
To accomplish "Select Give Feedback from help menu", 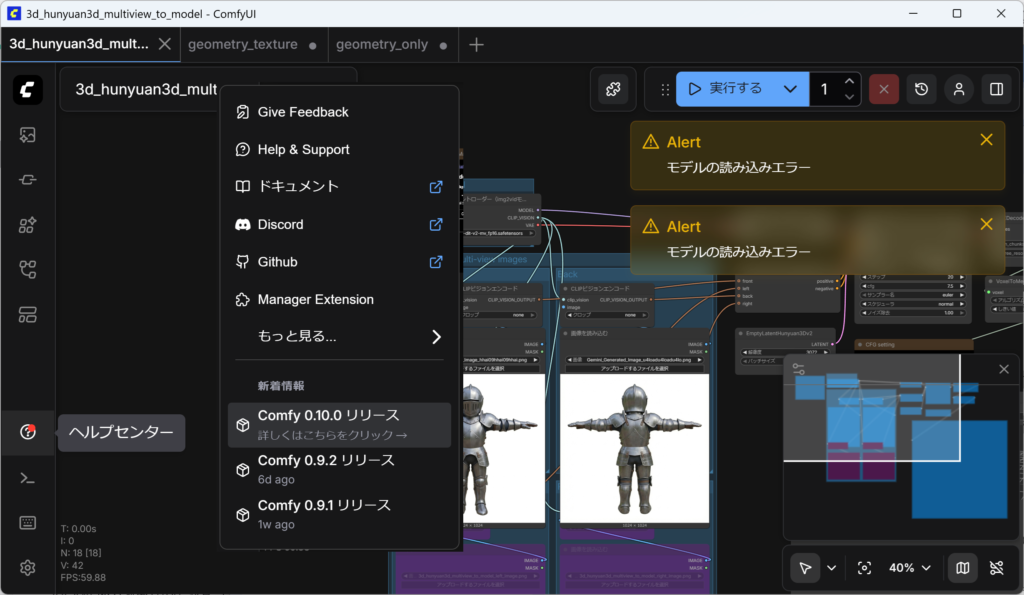I will pos(303,112).
